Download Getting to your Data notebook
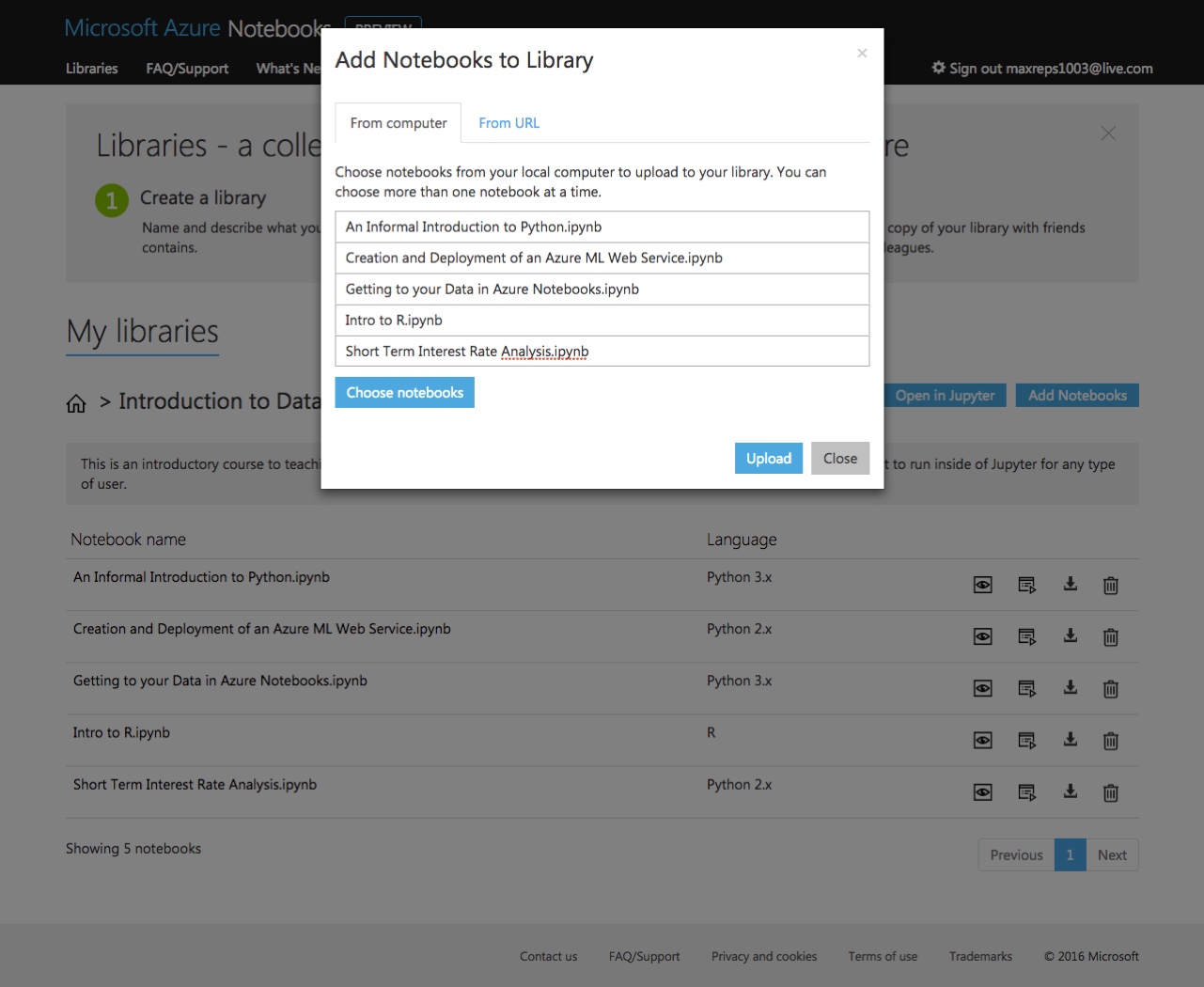This screenshot has width=1204, height=987. coord(1070,688)
